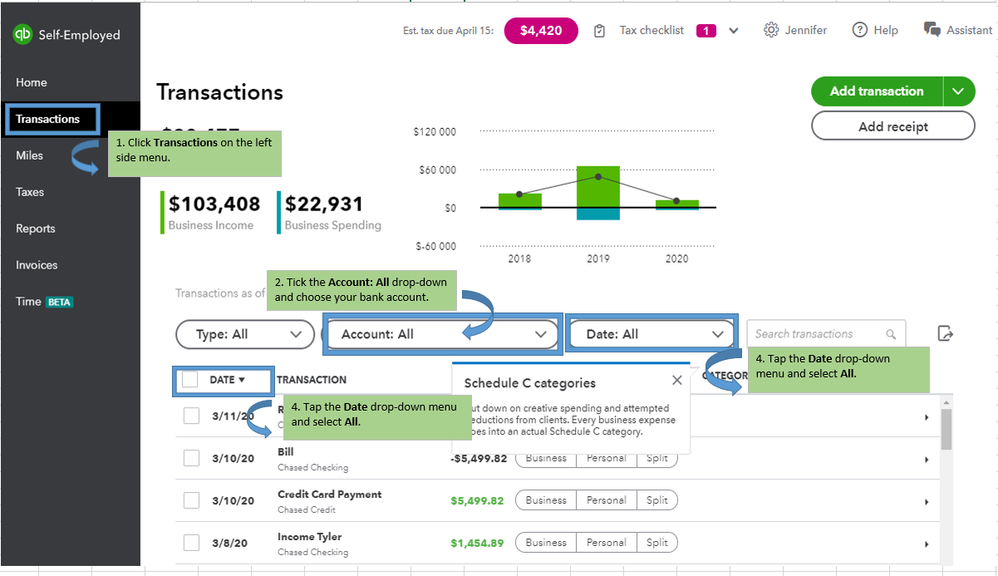The width and height of the screenshot is (998, 576).
Task: Click the Search transactions field
Action: point(815,334)
